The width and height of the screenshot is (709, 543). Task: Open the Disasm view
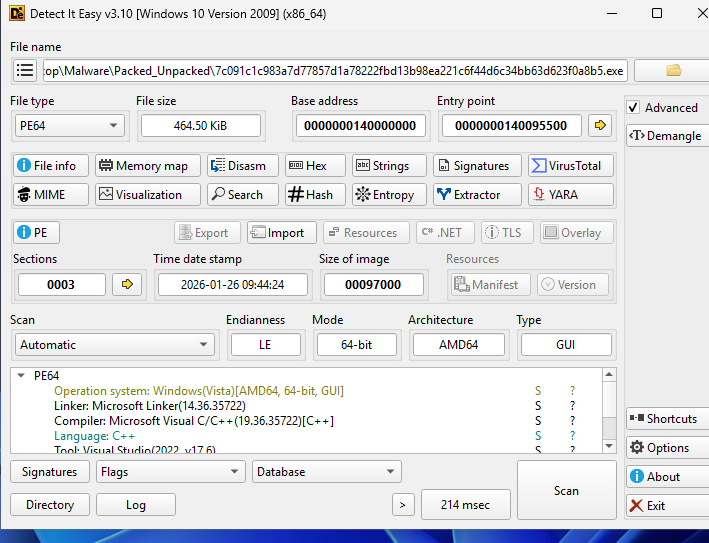click(x=238, y=166)
